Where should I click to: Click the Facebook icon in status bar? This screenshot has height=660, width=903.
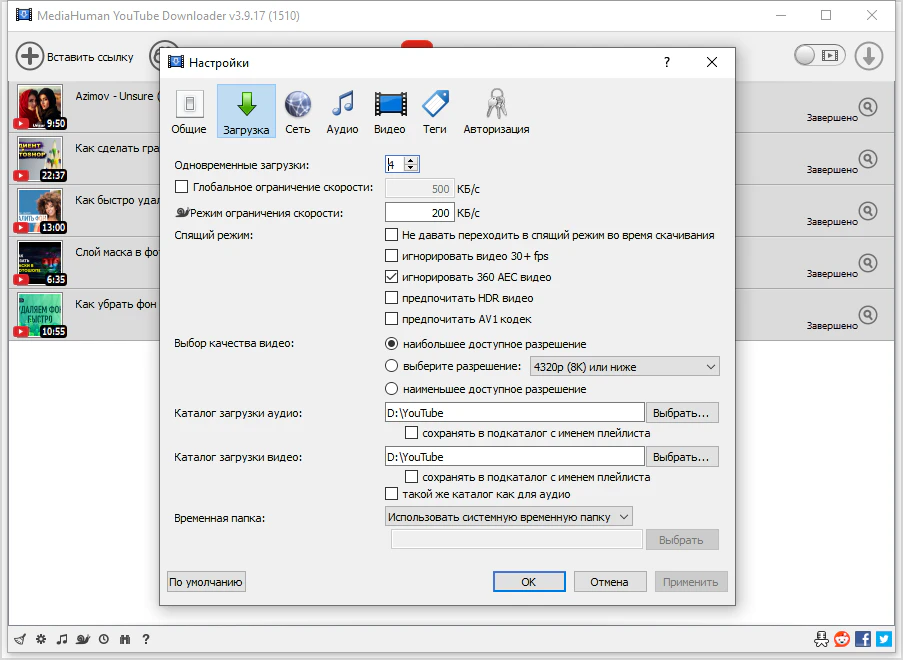pyautogui.click(x=863, y=639)
